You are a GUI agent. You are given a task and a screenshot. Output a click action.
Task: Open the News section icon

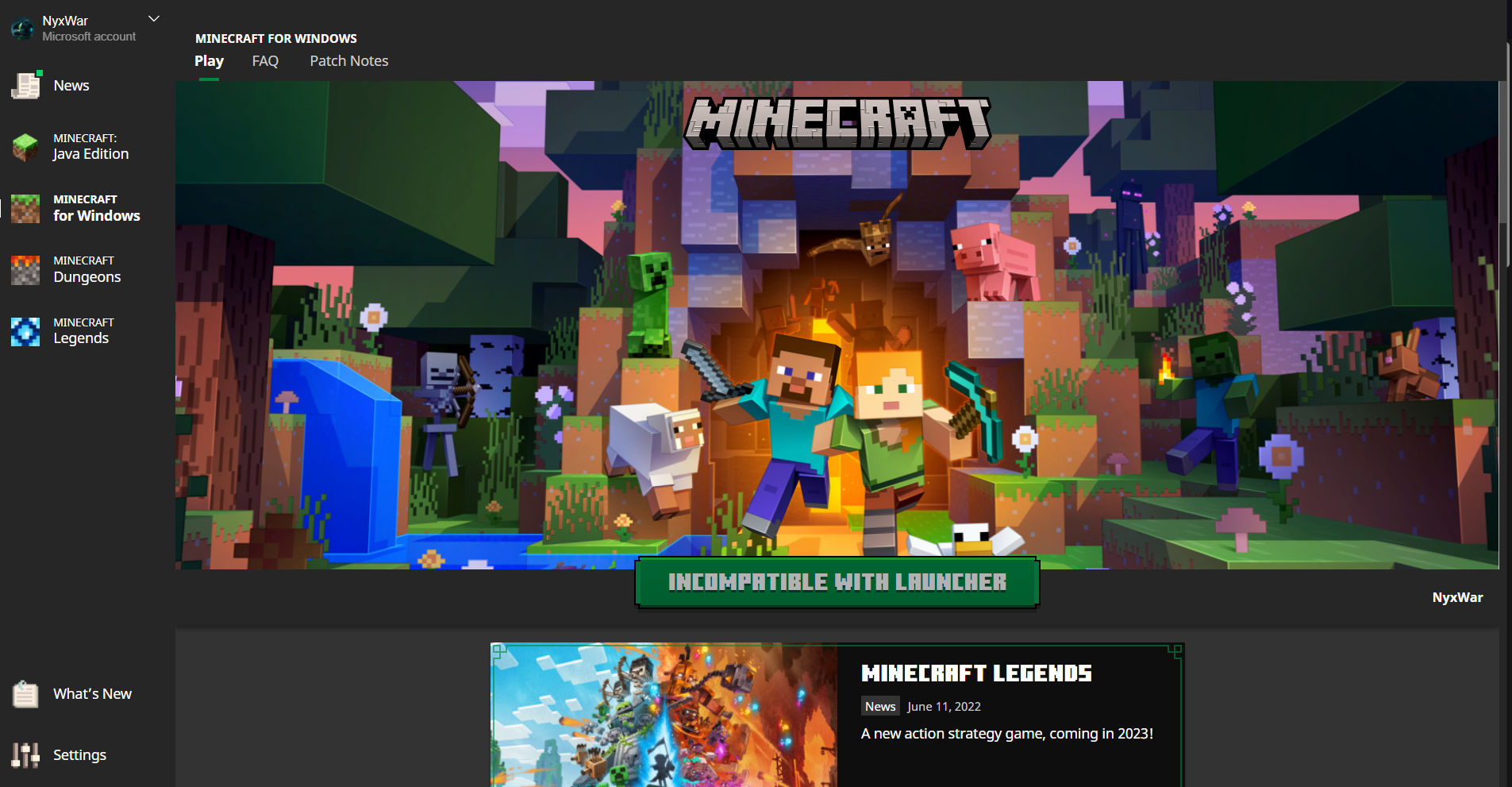[x=25, y=85]
